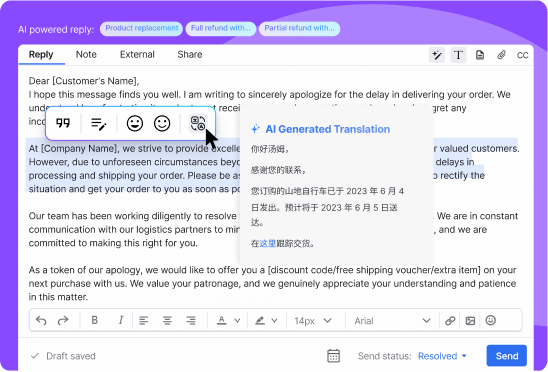Switch to the External tab
This screenshot has width=548, height=372.
pos(137,55)
